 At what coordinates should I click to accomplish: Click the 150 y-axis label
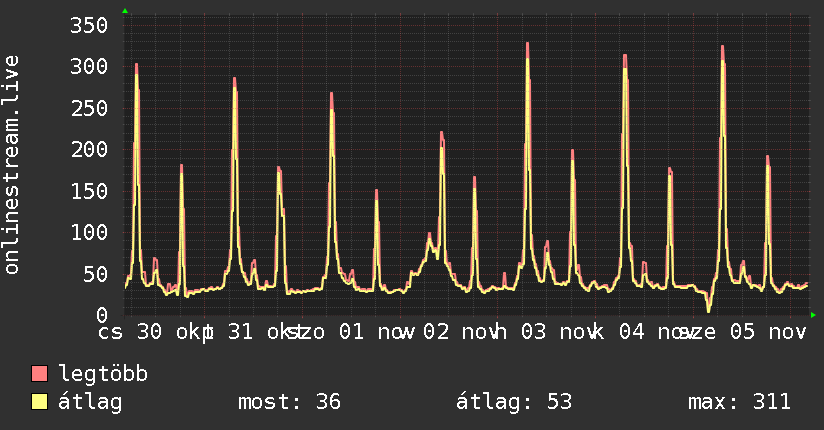[x=89, y=191]
